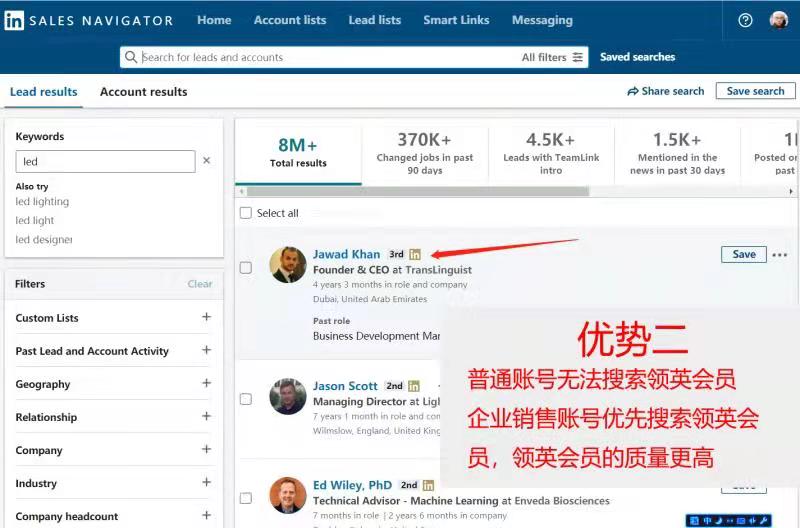800x528 pixels.
Task: Open Ed Wiley, PhD profile name link
Action: pos(353,485)
